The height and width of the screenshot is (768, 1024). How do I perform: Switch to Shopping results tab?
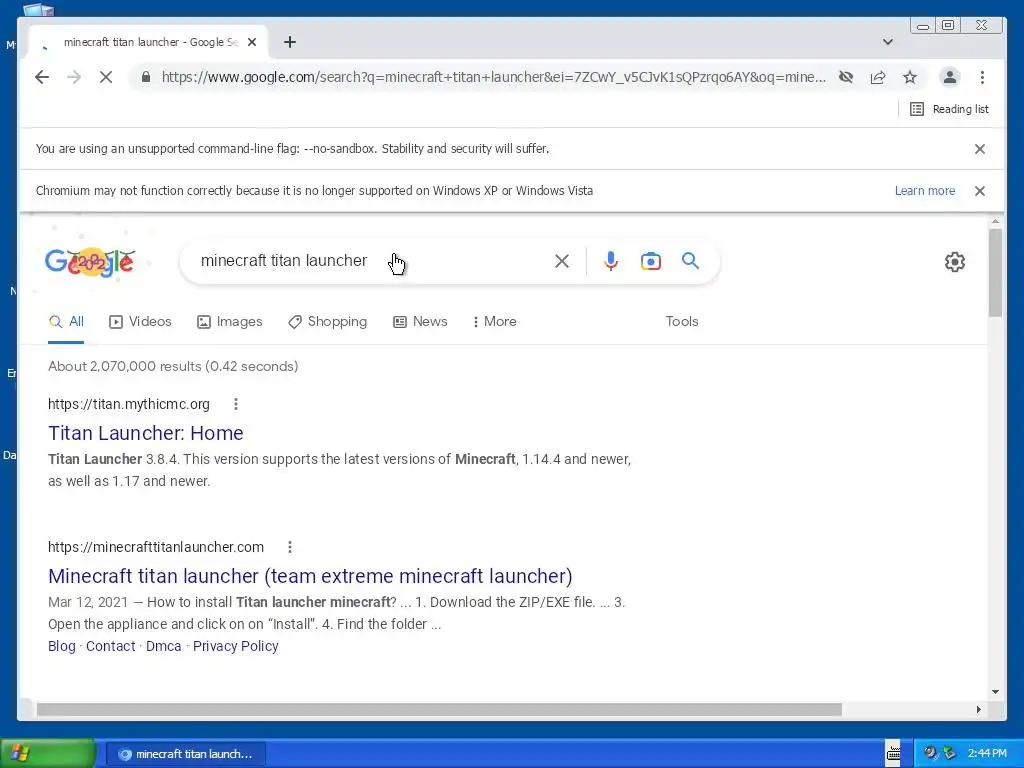[328, 321]
